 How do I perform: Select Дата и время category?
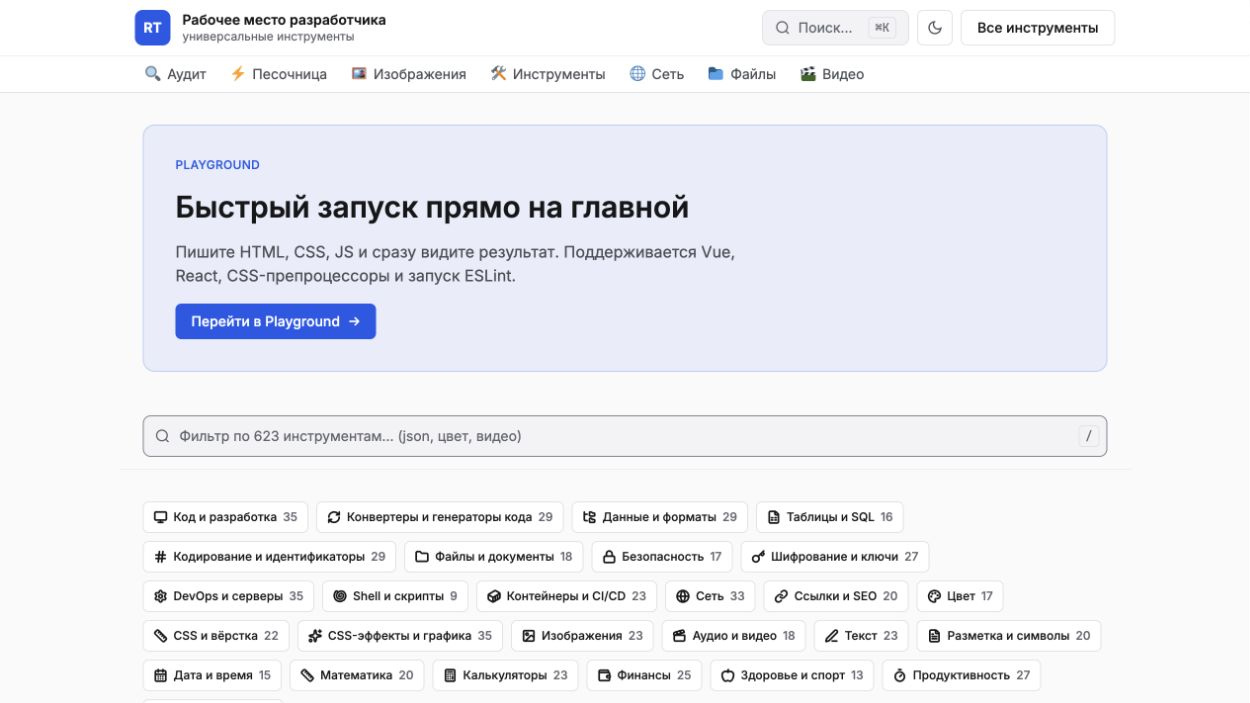point(212,675)
